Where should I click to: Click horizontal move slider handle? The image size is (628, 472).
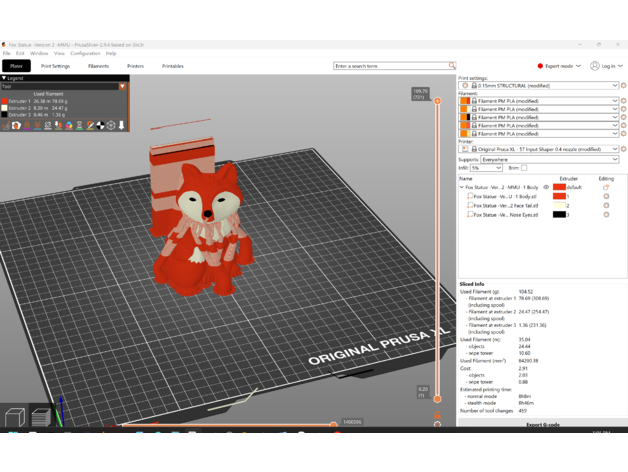[333, 424]
